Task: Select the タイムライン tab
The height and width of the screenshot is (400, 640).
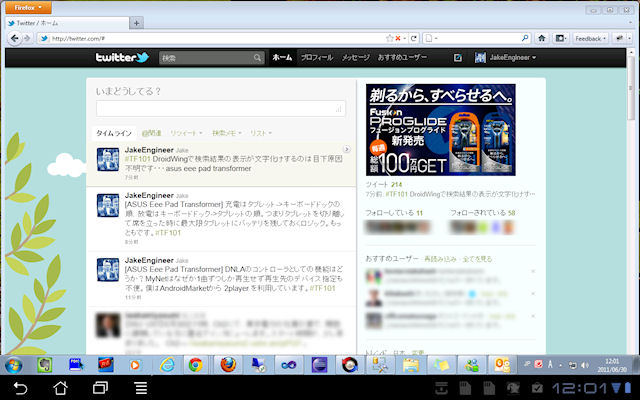Action: point(114,133)
